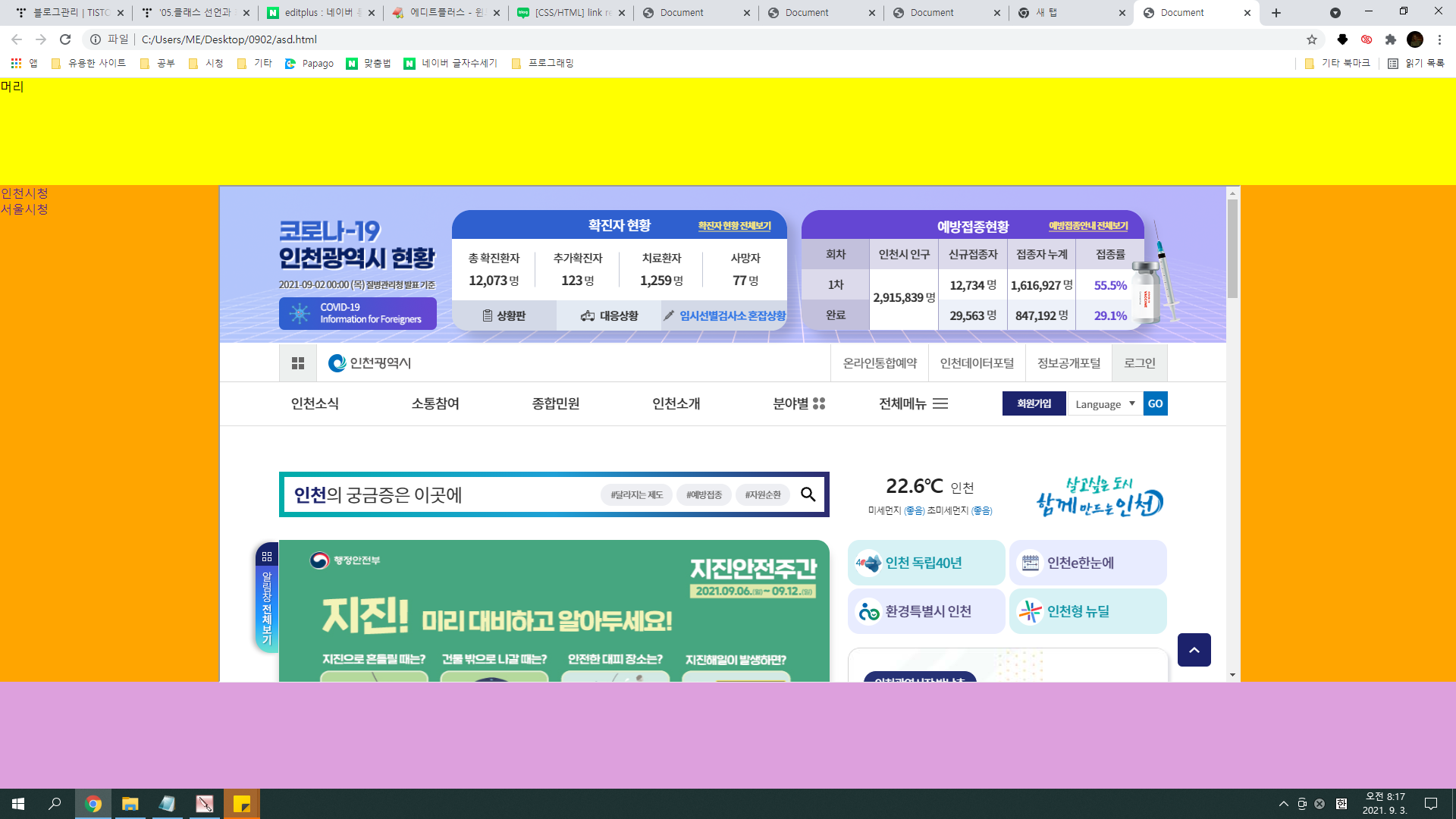Switch to the editplus browser tab
1456x819 pixels.
pyautogui.click(x=318, y=13)
